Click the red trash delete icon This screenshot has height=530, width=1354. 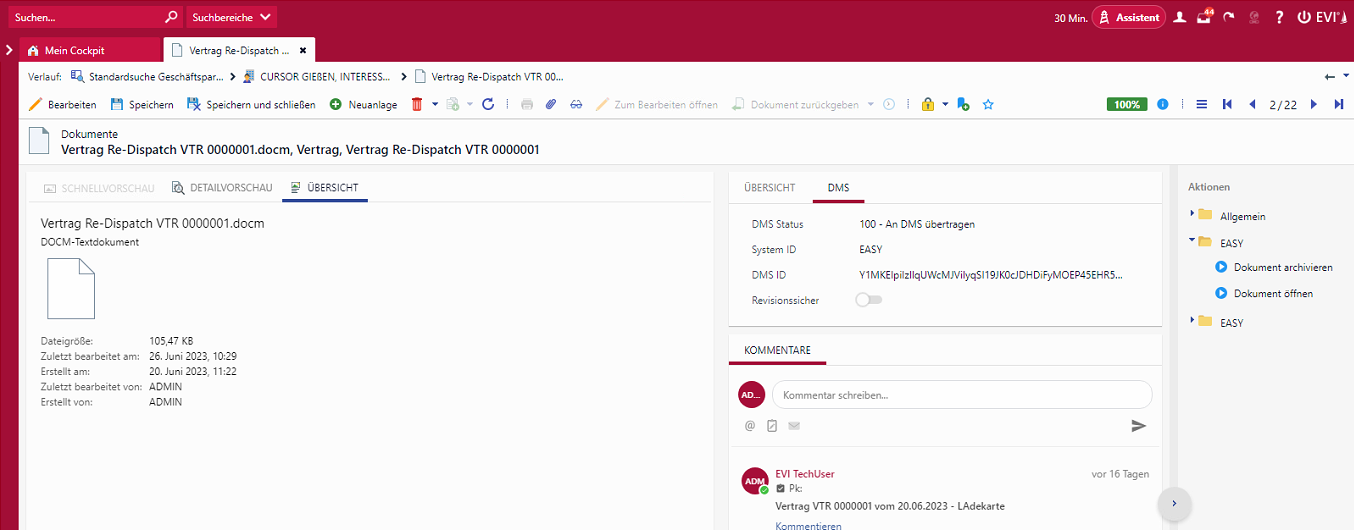click(418, 105)
